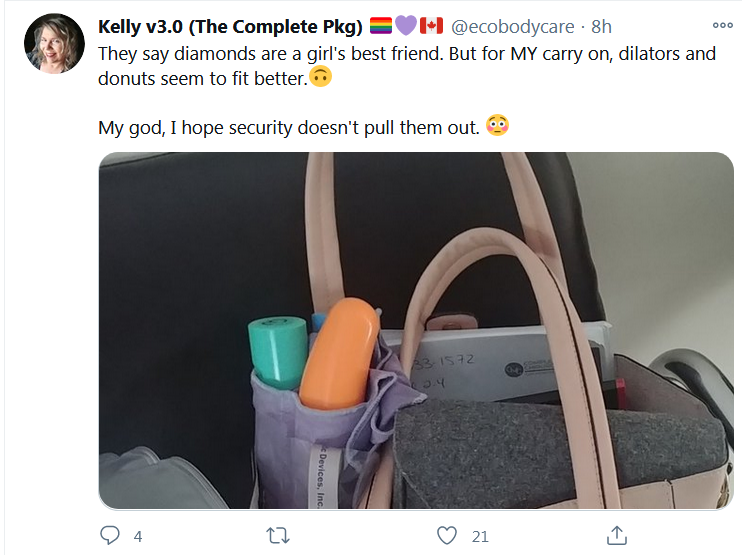Viewport: 742px width, 555px height.
Task: Visit the @ecobodycare handle
Action: coord(512,27)
